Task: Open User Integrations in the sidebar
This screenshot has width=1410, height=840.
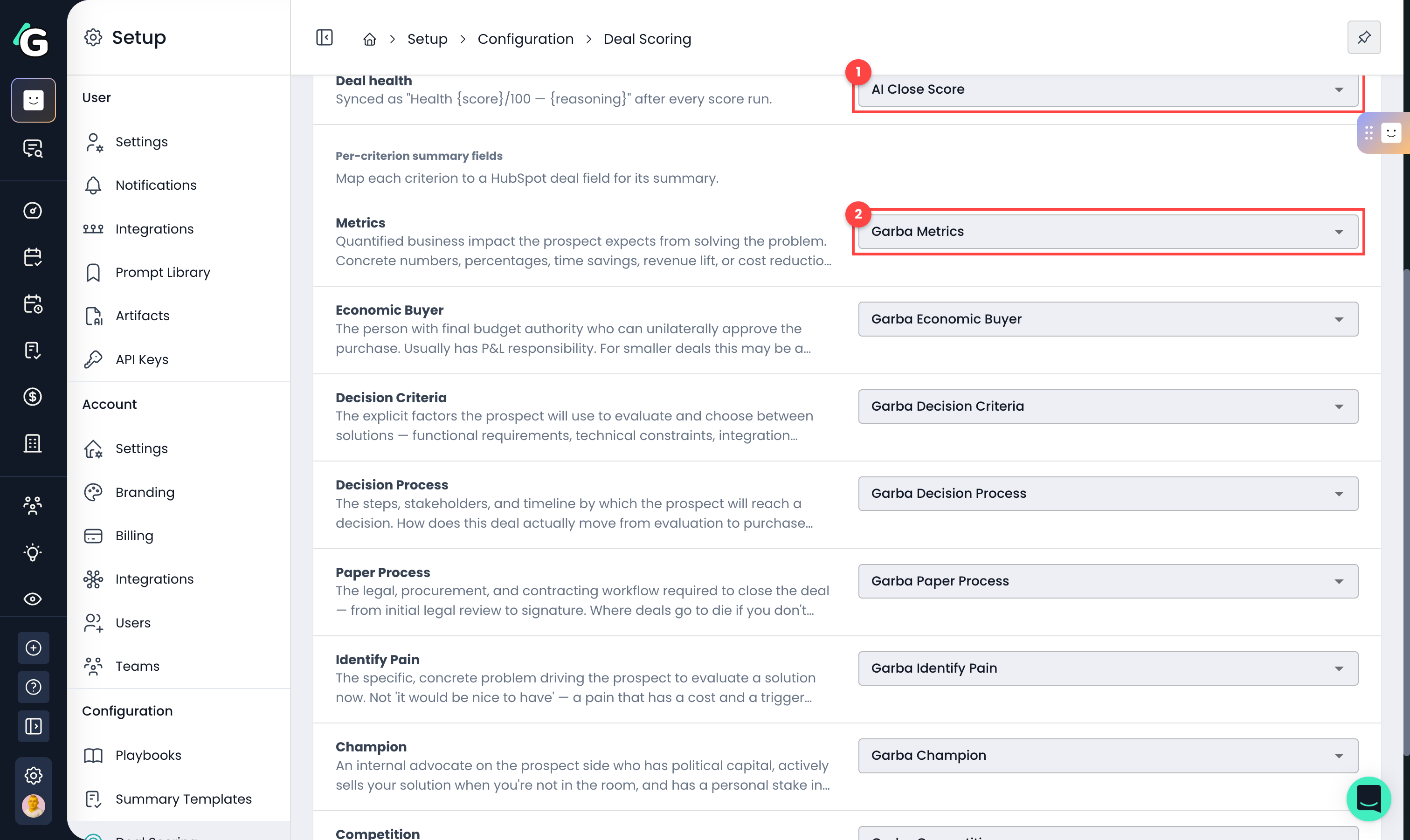Action: pyautogui.click(x=179, y=229)
